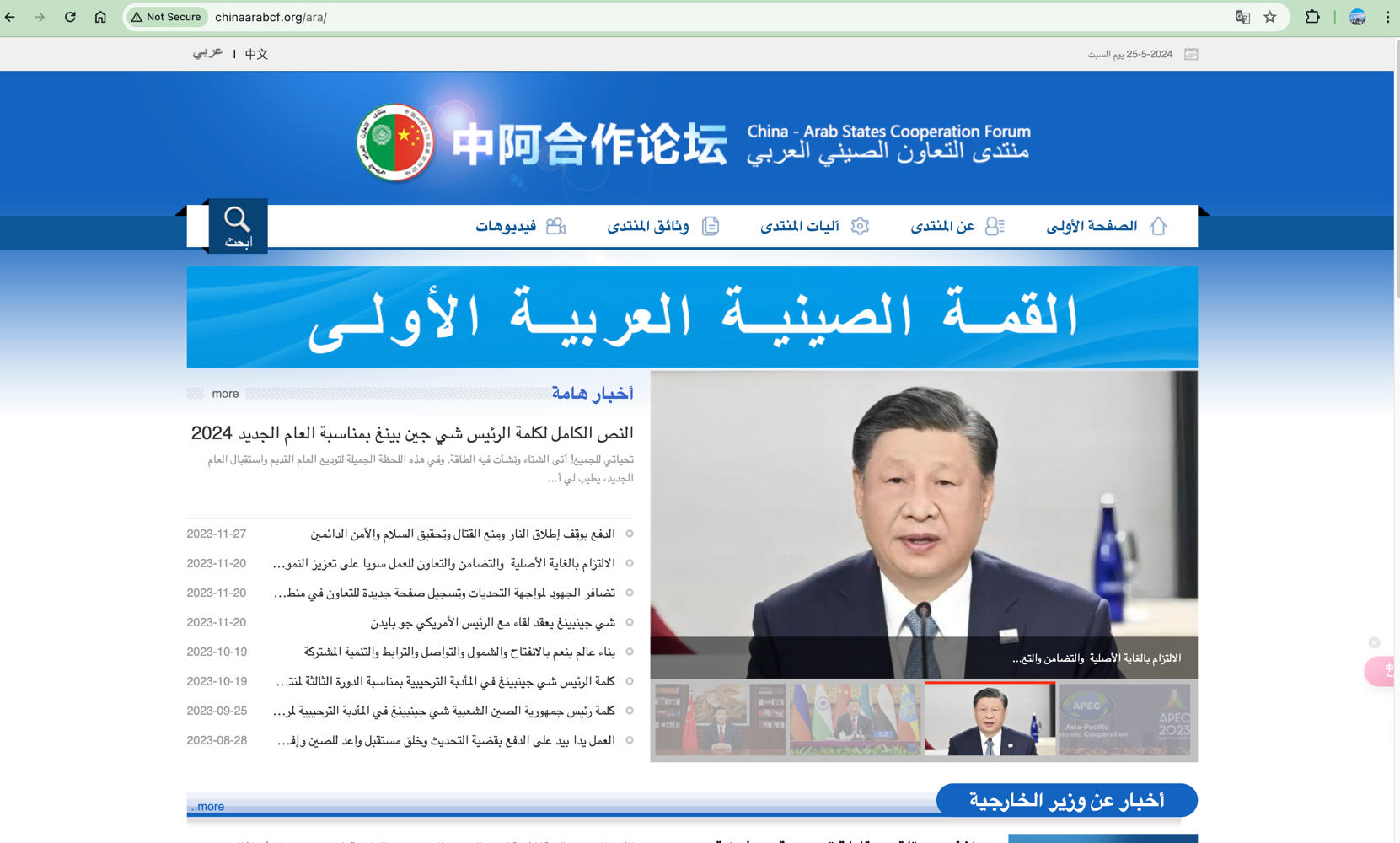The height and width of the screenshot is (843, 1400).
Task: Open the Chrome three-dot menu
Action: pyautogui.click(x=1387, y=17)
